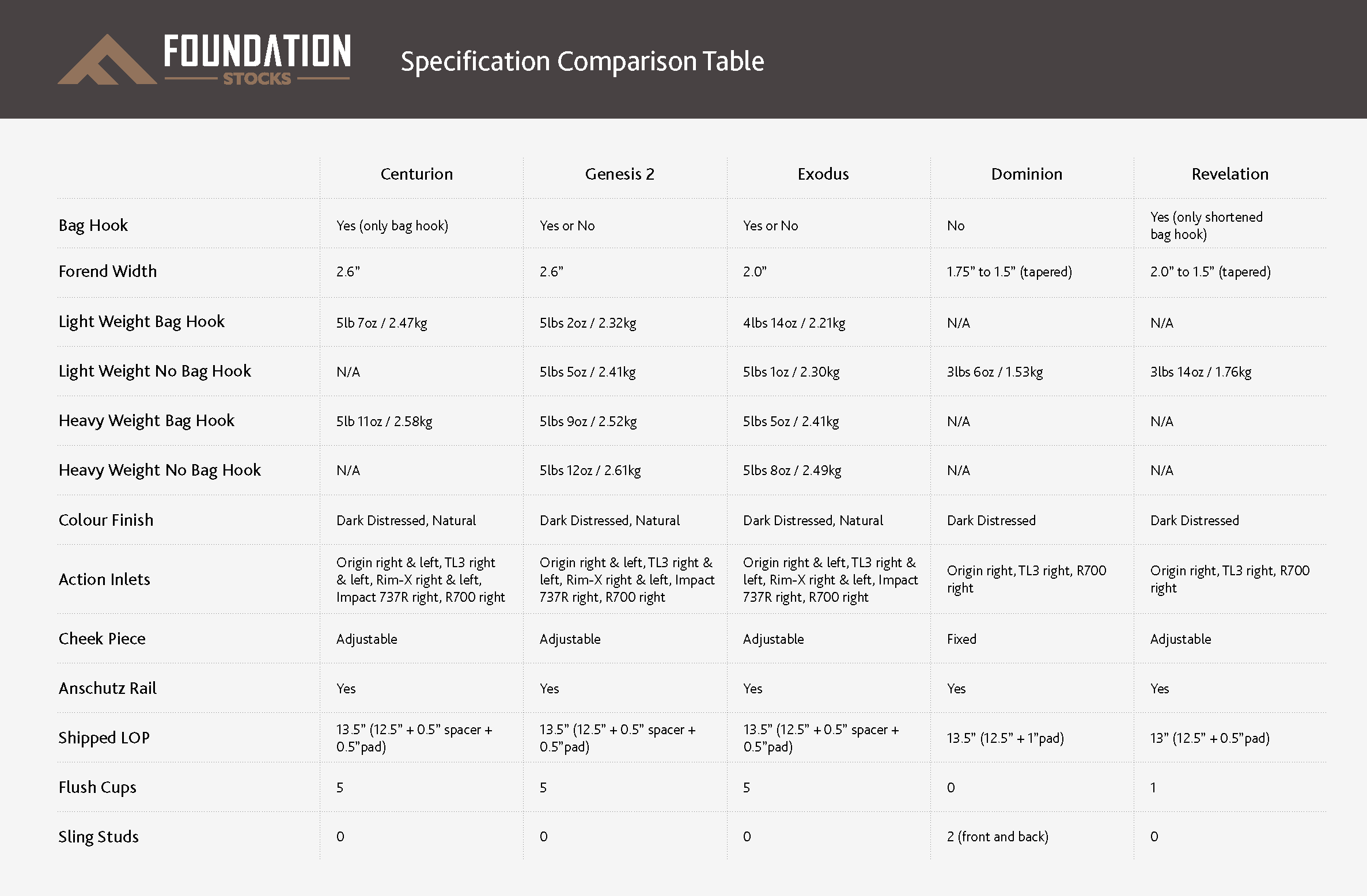Select the Cheek Piece row label

(102, 639)
